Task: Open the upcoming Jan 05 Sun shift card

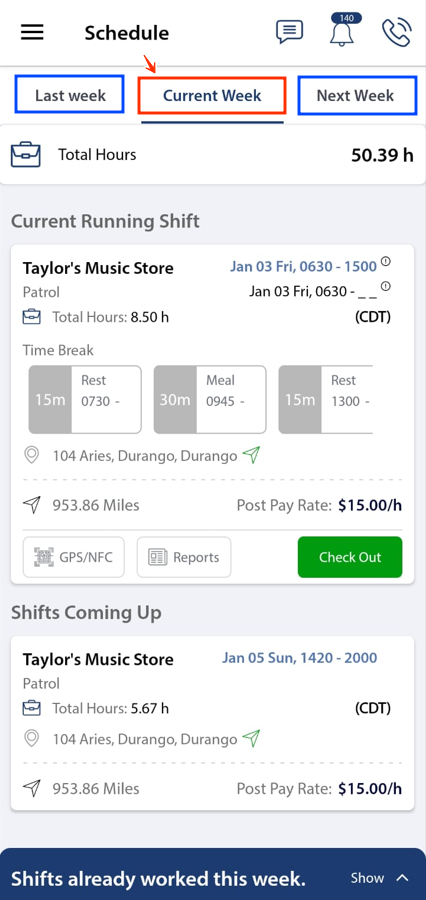Action: (x=212, y=723)
